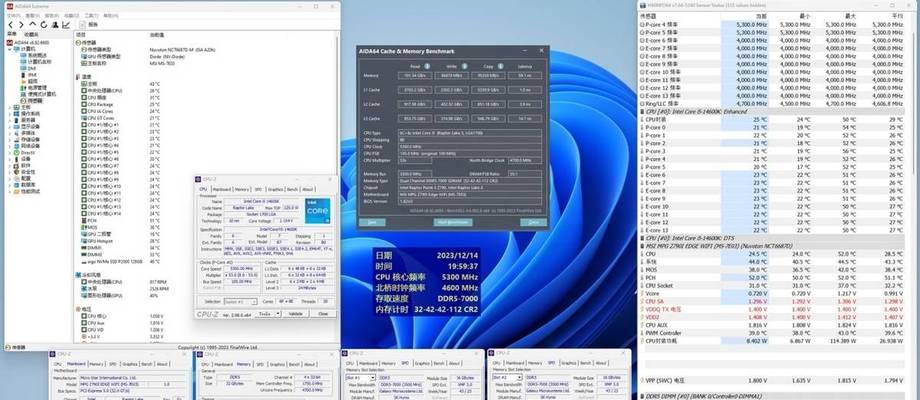Click AIDA64 back arrow toolbar icon
The width and height of the screenshot is (920, 400).
point(11,25)
